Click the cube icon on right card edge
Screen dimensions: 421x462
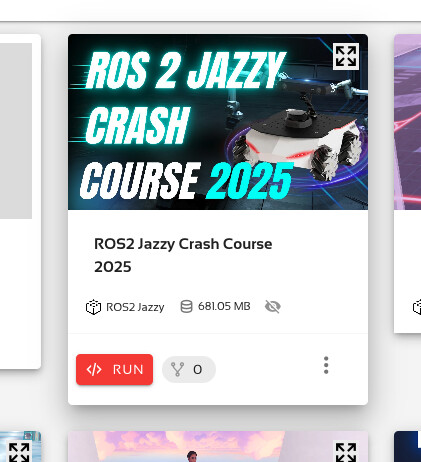click(417, 307)
